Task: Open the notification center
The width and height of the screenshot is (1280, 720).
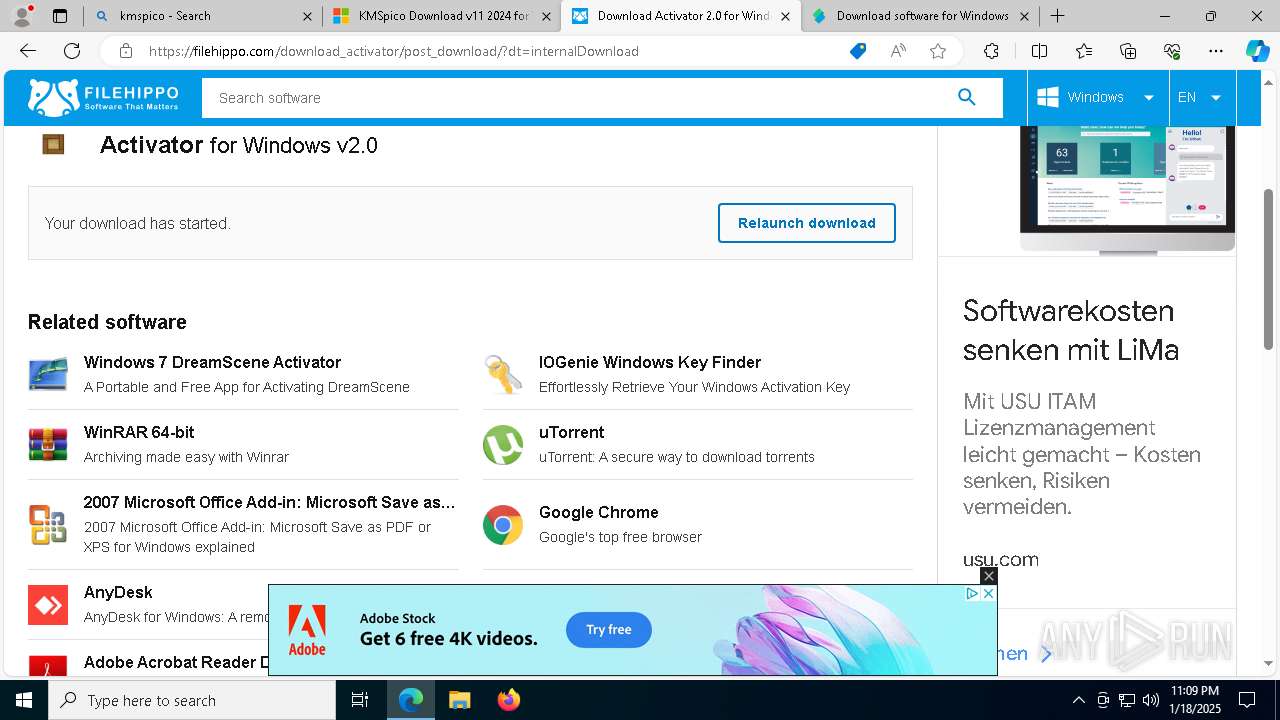Action: 1247,700
